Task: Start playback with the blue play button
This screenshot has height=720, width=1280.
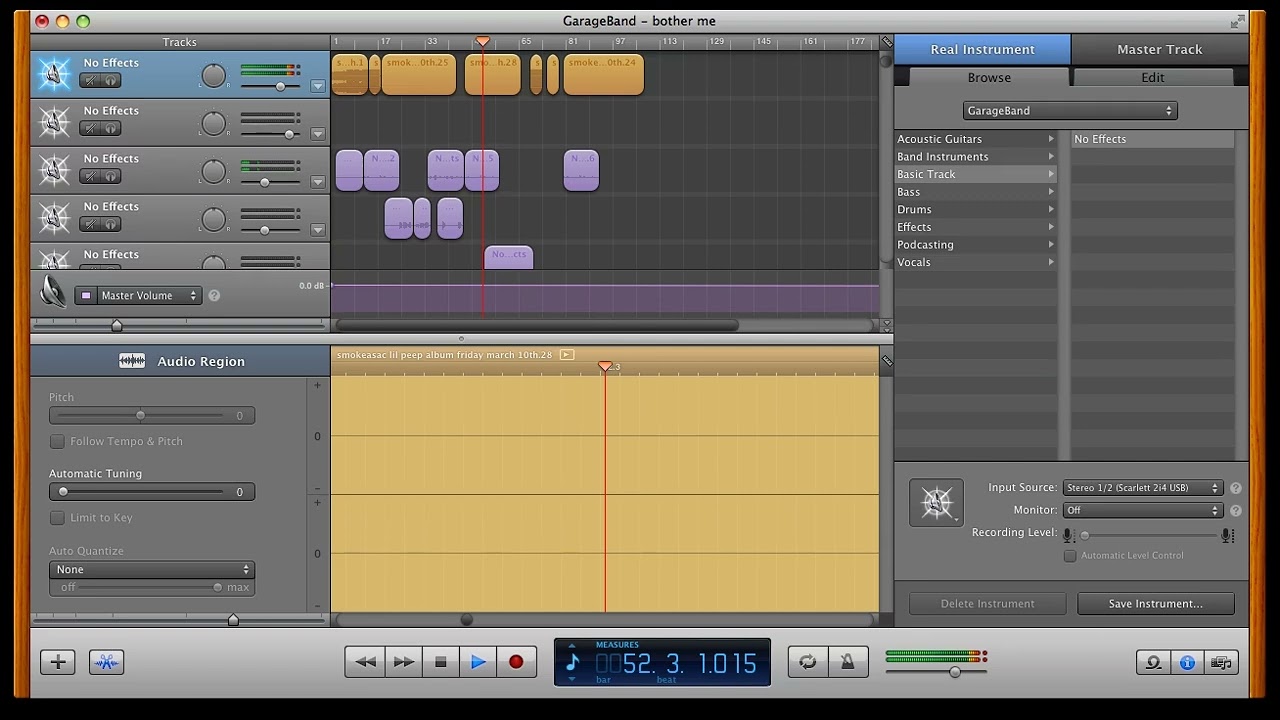Action: coord(478,662)
